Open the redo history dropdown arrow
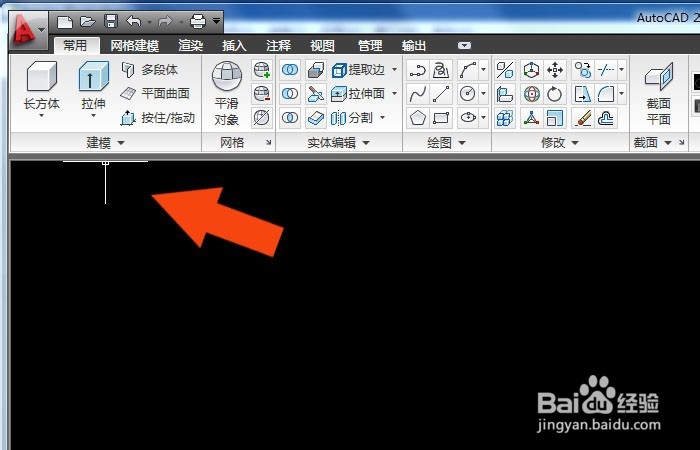Image resolution: width=700 pixels, height=450 pixels. (181, 21)
